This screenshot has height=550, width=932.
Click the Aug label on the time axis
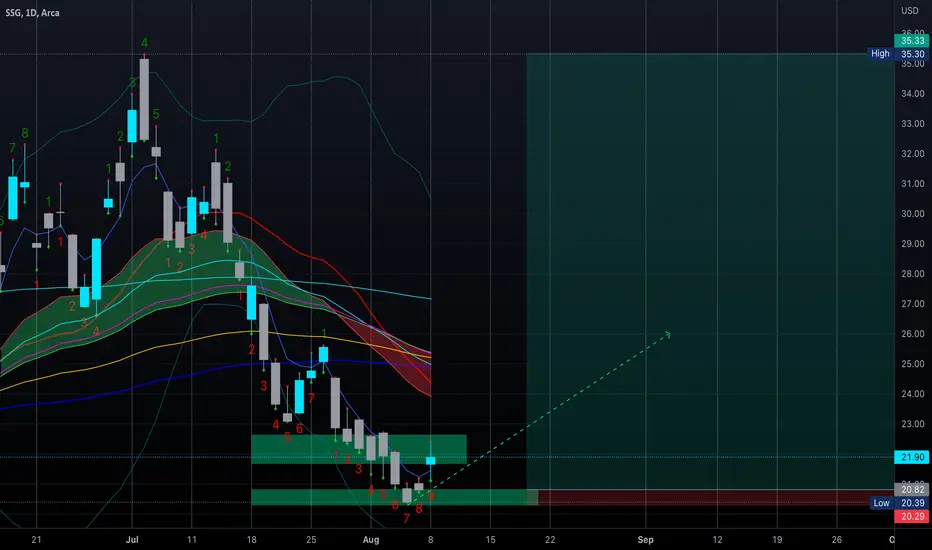click(x=371, y=539)
